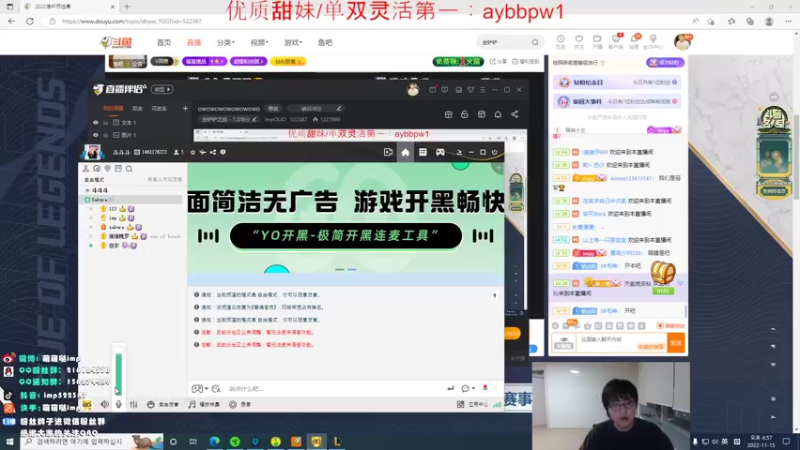Toggle visibility of 图片 1 layer

95,135
